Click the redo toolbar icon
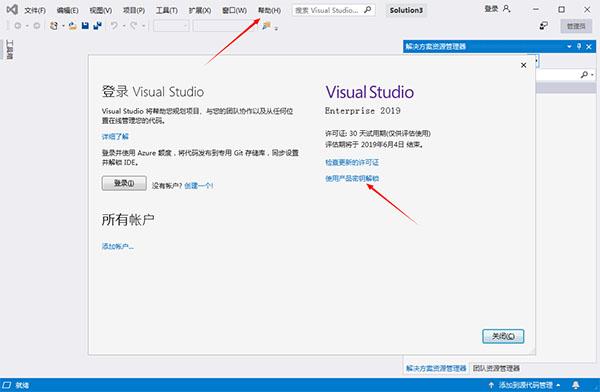Viewport: 600px width, 392px height. (134, 26)
